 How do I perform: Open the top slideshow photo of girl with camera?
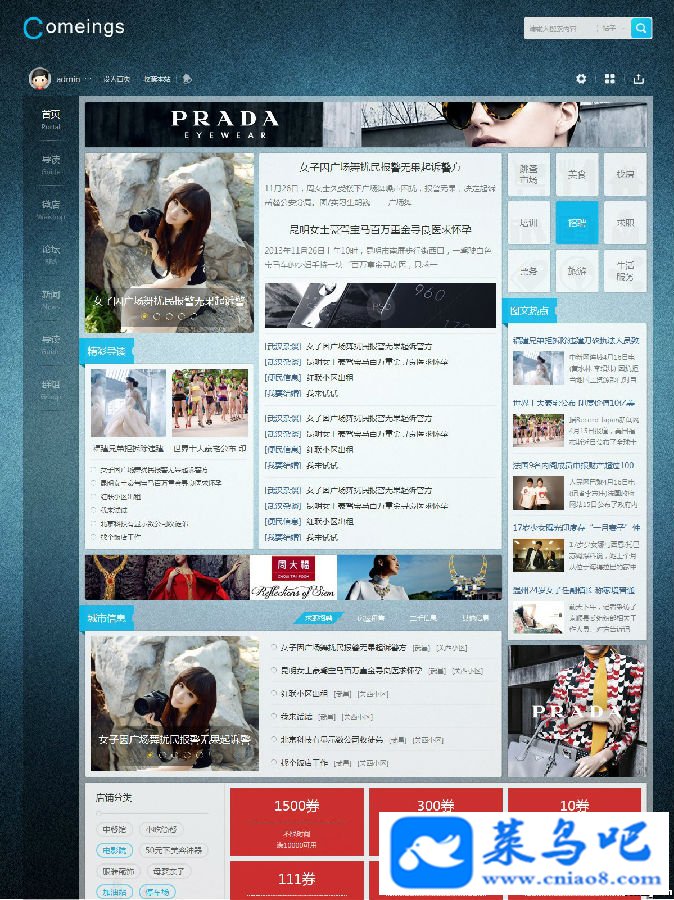pyautogui.click(x=169, y=242)
